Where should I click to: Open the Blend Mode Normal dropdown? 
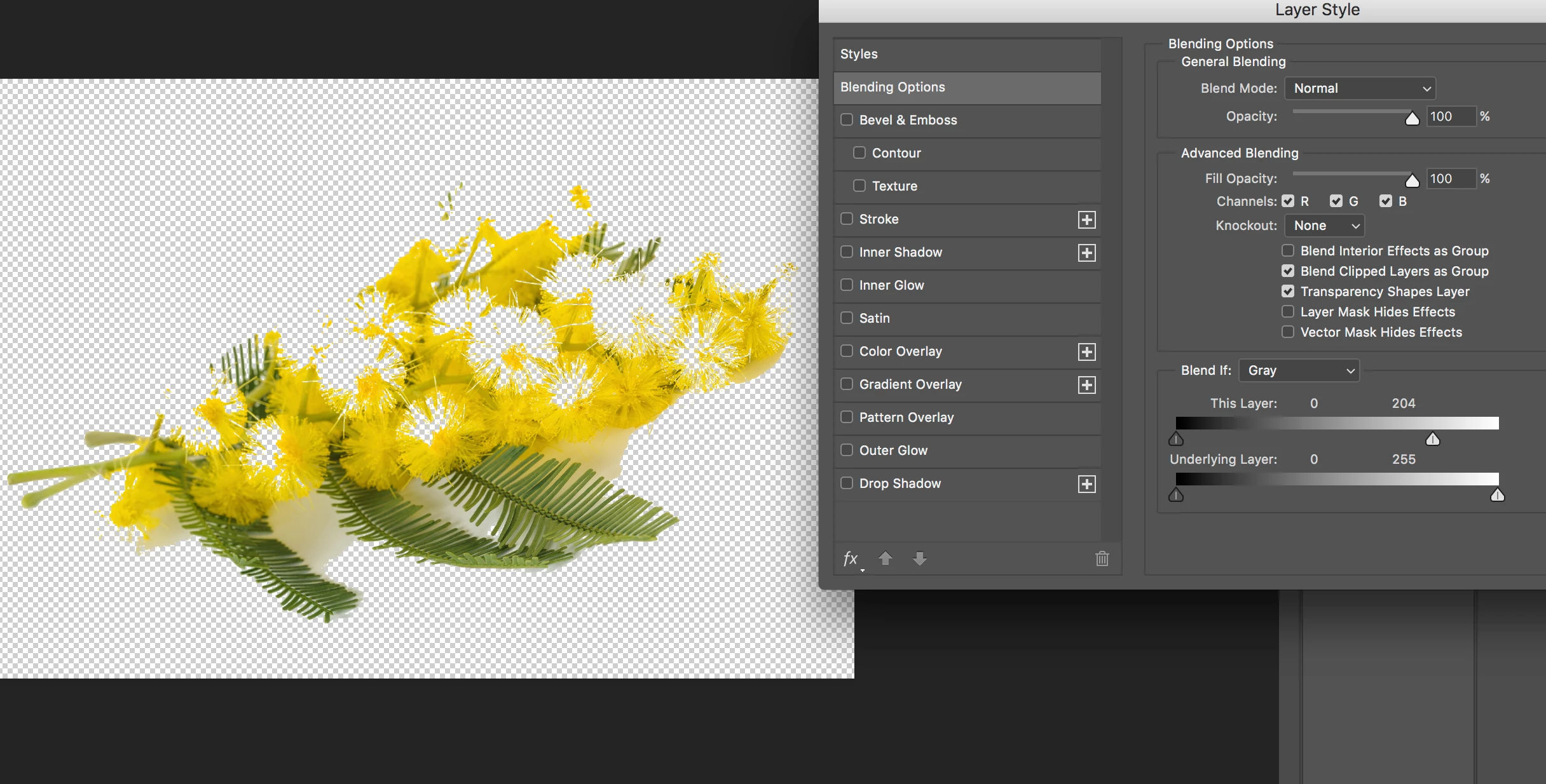tap(1360, 88)
